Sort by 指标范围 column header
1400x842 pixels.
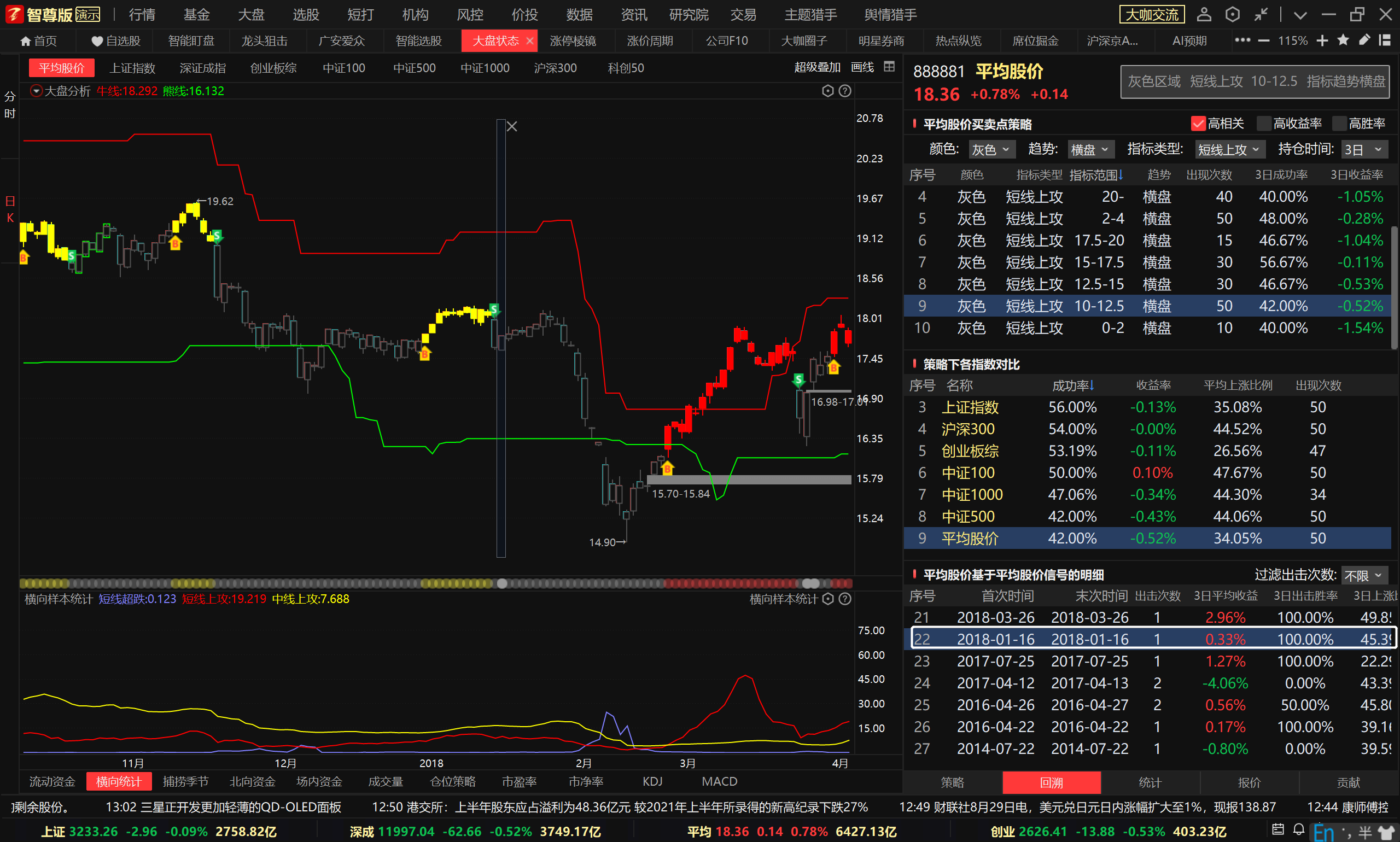coord(1096,175)
